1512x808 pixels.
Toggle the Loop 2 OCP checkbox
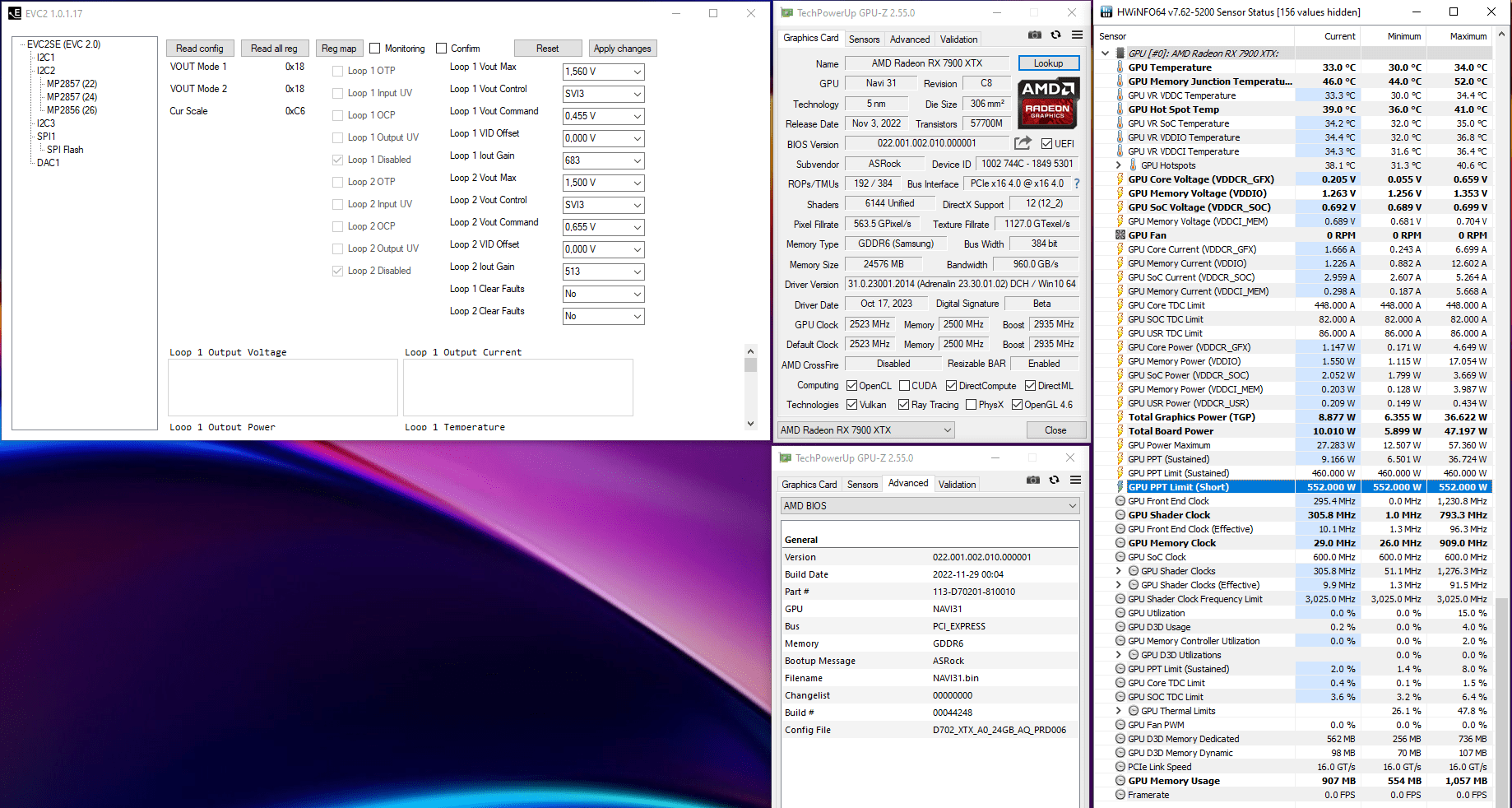pyautogui.click(x=337, y=226)
